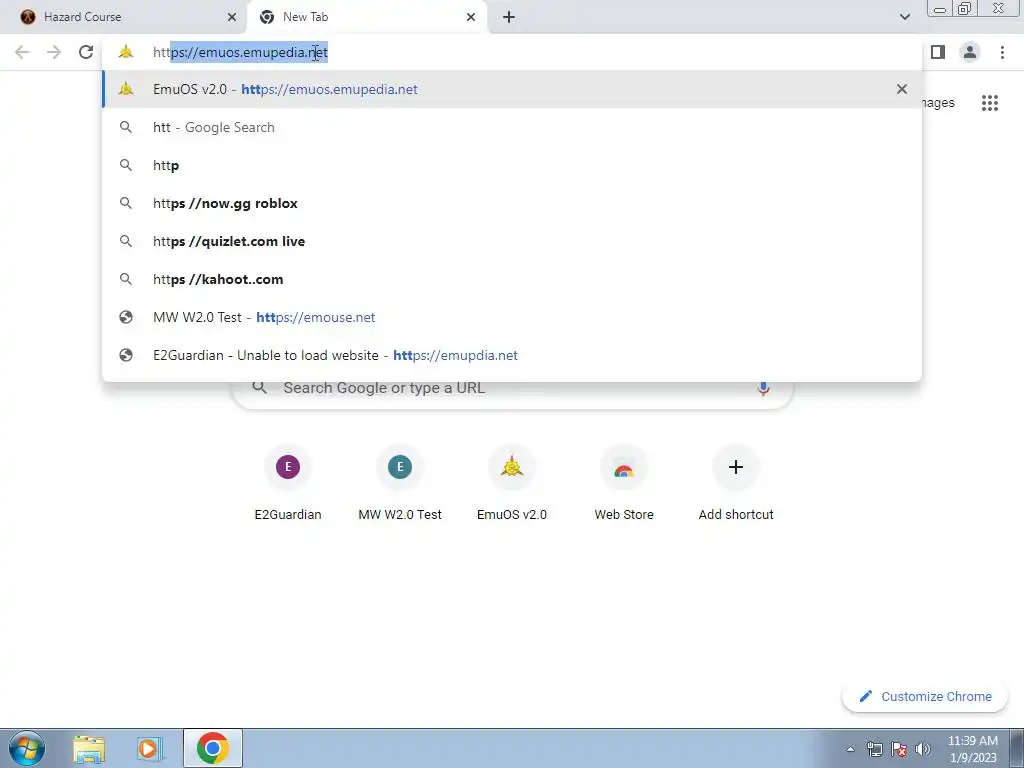Open Action Center flag icon
1024x768 pixels.
[x=899, y=749]
